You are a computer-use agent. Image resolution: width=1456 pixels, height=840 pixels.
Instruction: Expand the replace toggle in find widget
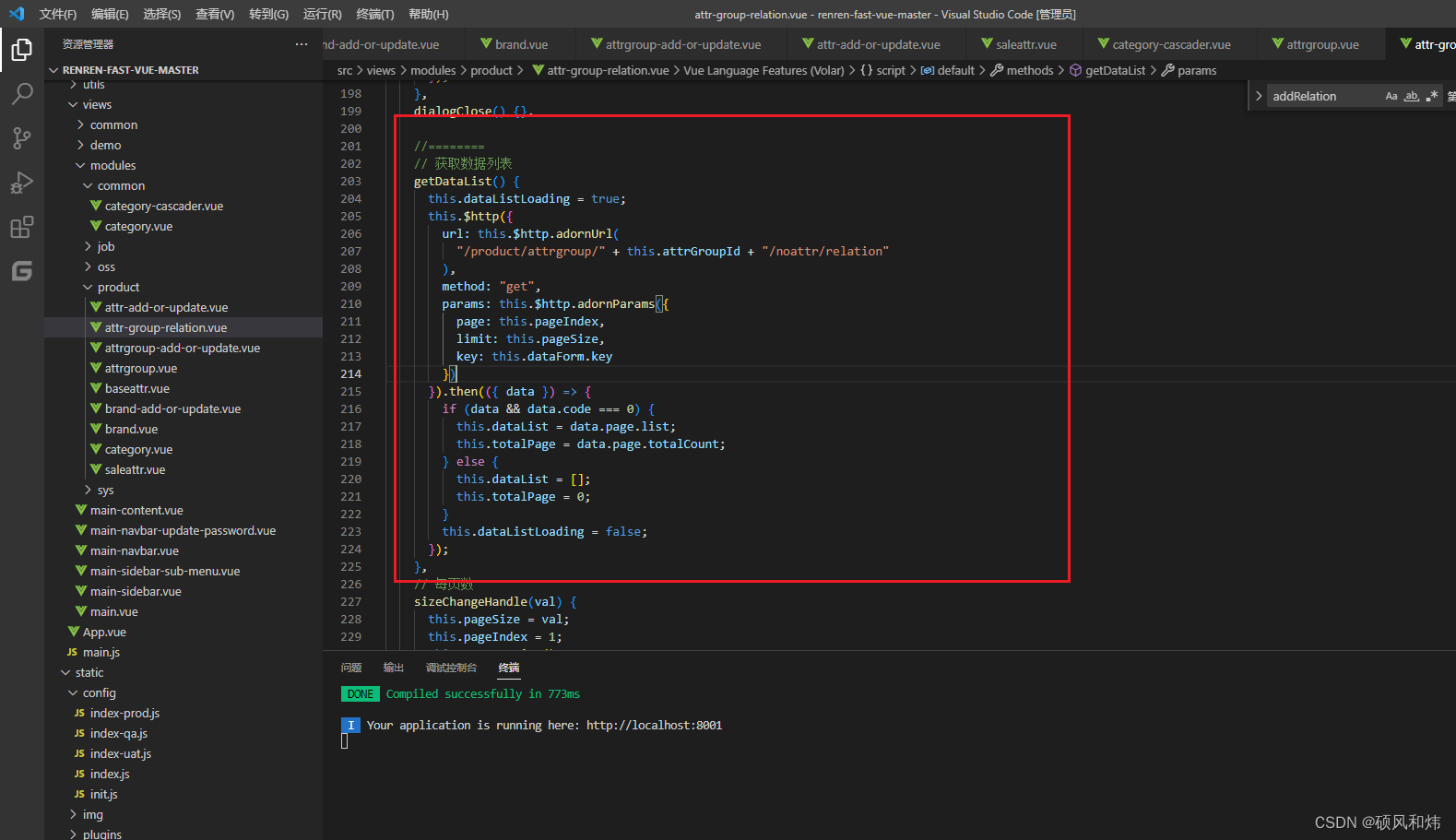click(1259, 96)
